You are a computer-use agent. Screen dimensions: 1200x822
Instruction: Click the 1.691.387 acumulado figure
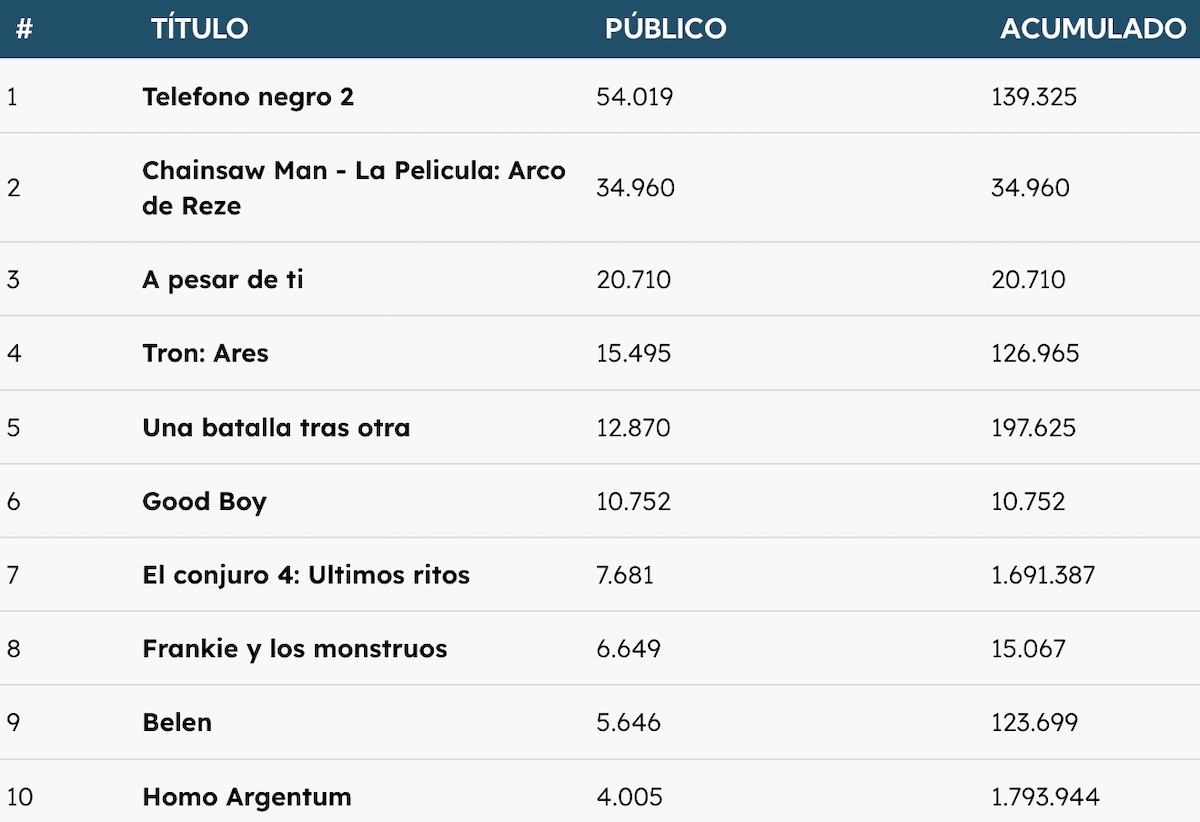[x=1043, y=575]
